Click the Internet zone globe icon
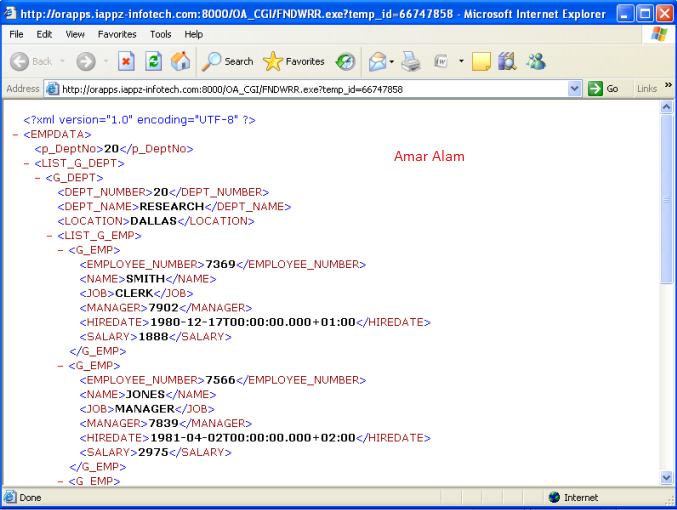This screenshot has width=677, height=510. 554,497
